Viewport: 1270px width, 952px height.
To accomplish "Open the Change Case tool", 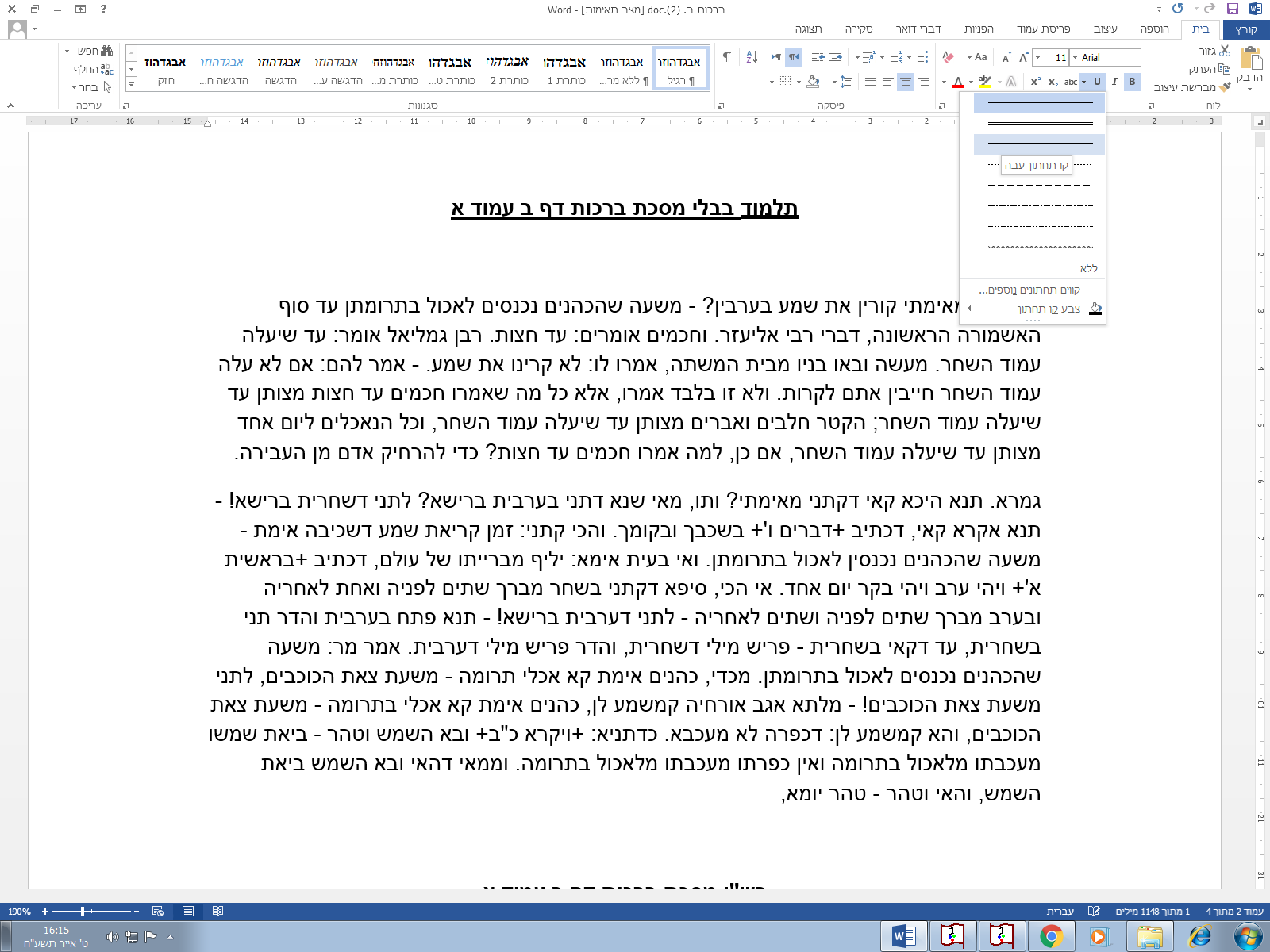I will [981, 57].
